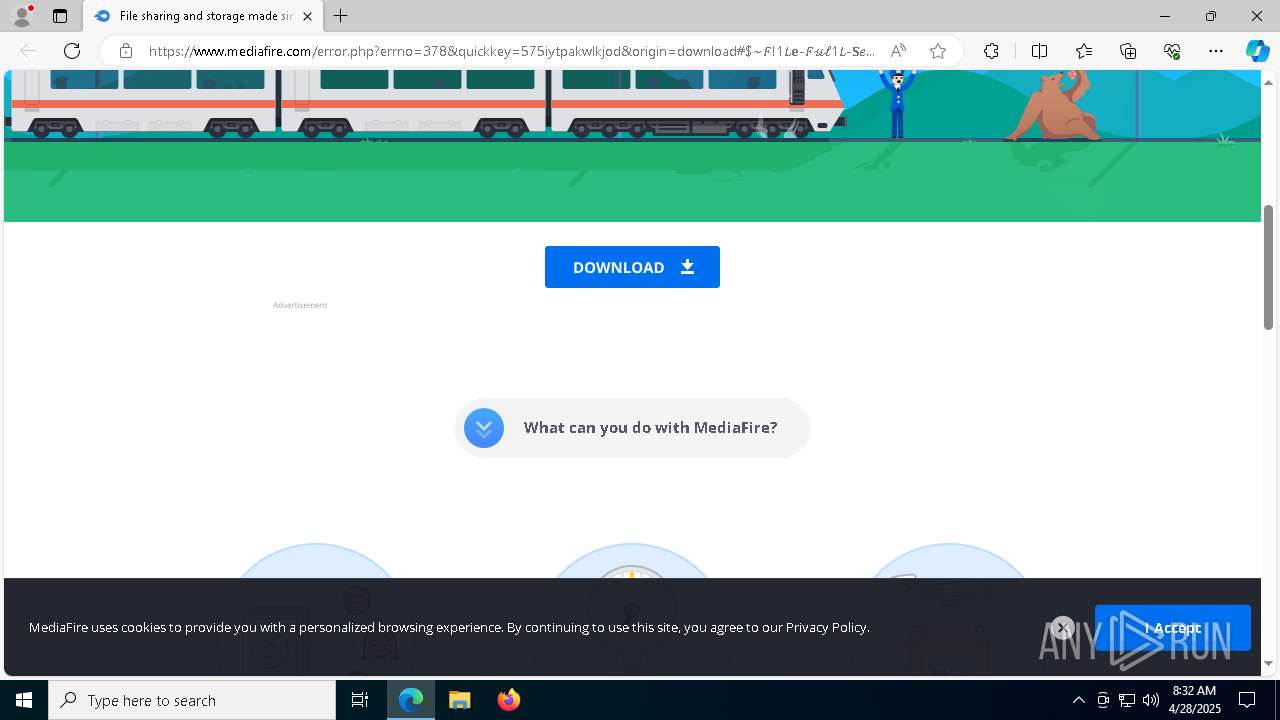The height and width of the screenshot is (720, 1280).
Task: Open the clock and calendar flyout
Action: click(x=1196, y=700)
